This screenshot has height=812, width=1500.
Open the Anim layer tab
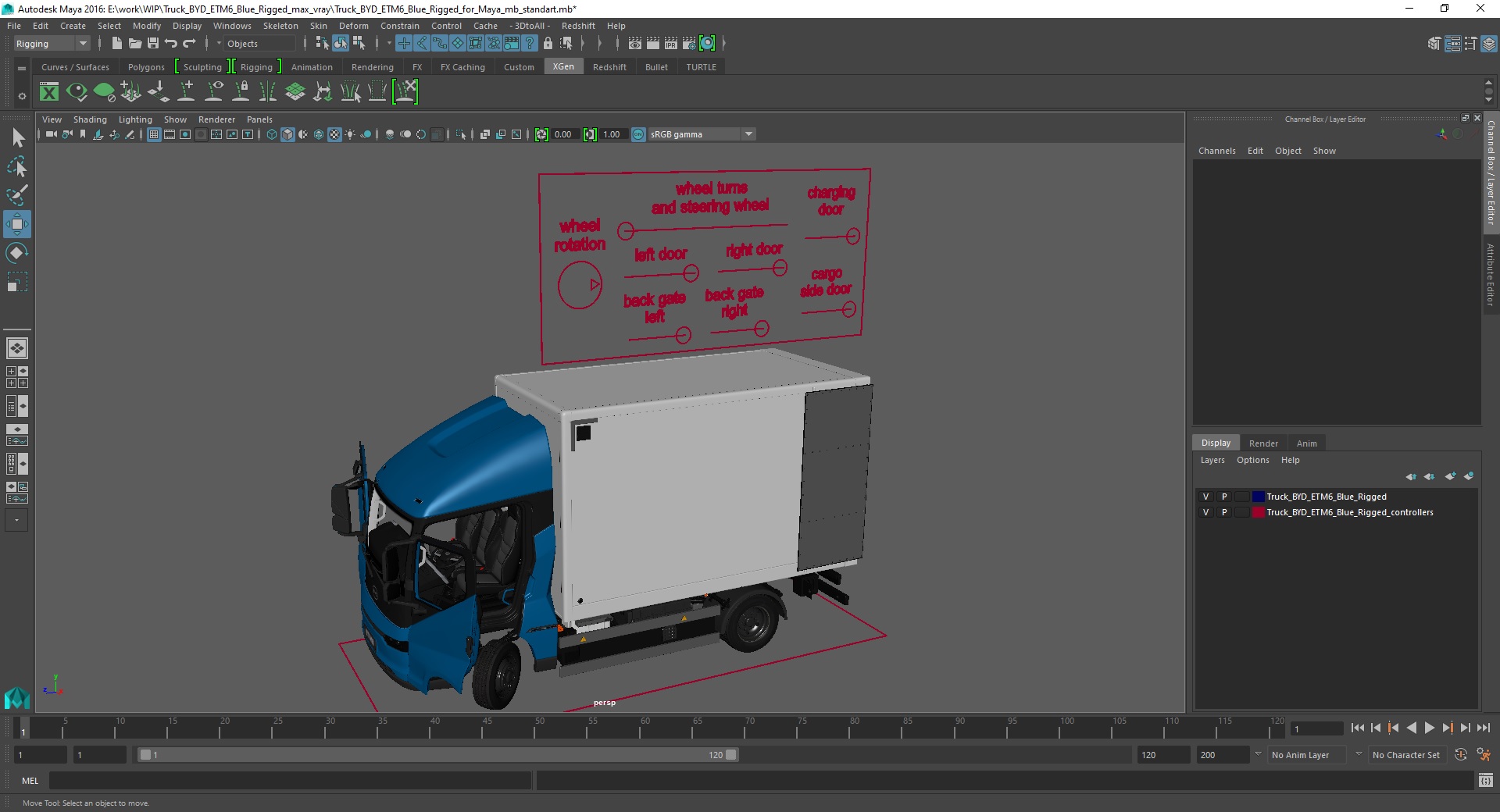coord(1306,443)
